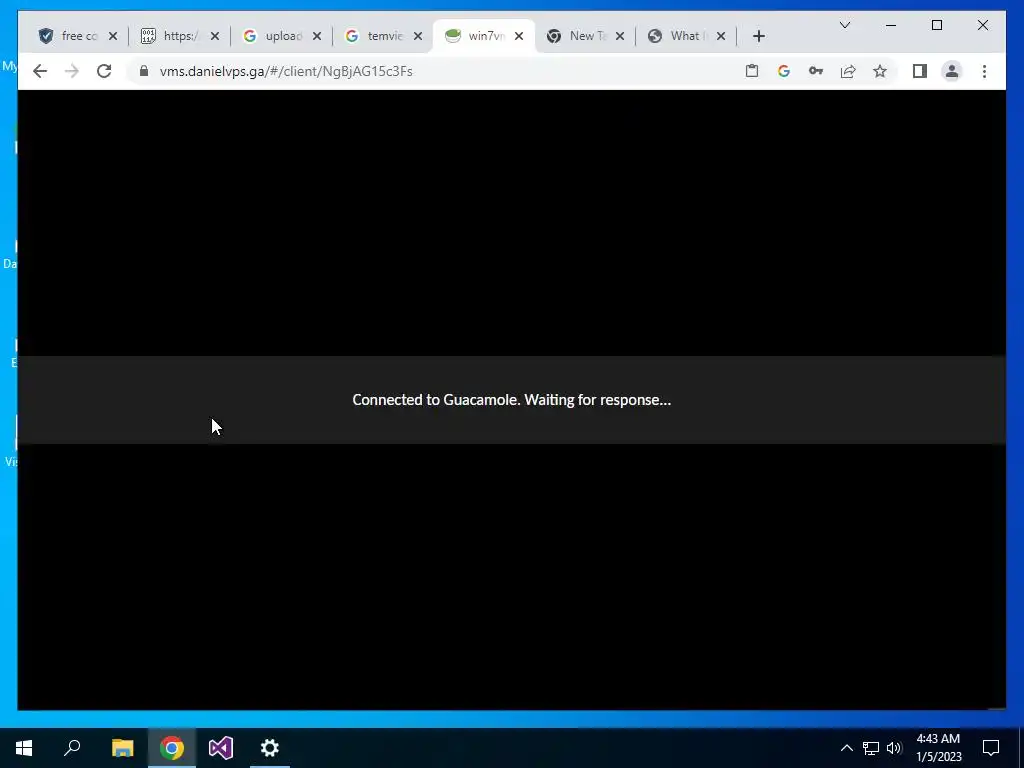
Task: Show hidden system tray icons
Action: tap(846, 748)
